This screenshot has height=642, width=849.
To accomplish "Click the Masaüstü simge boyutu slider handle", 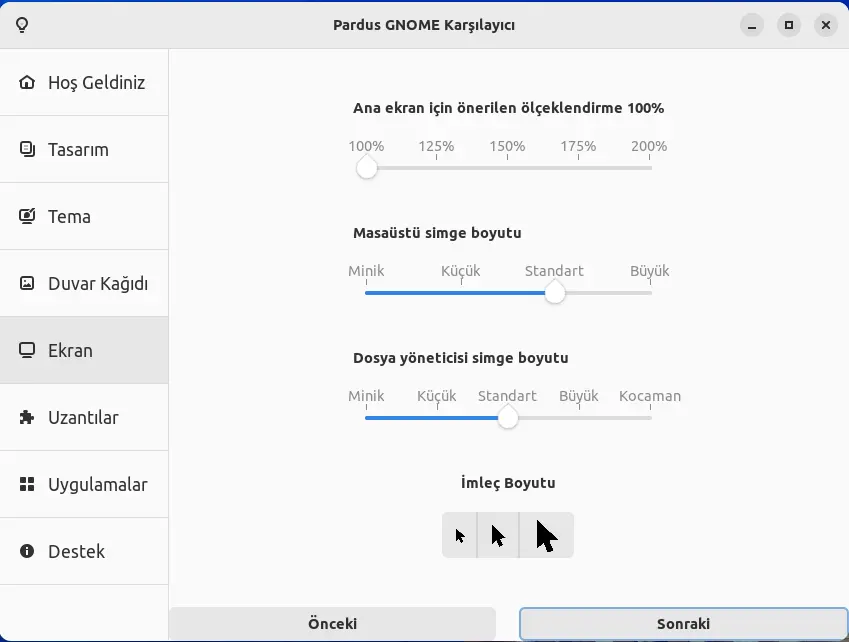I will [x=554, y=293].
